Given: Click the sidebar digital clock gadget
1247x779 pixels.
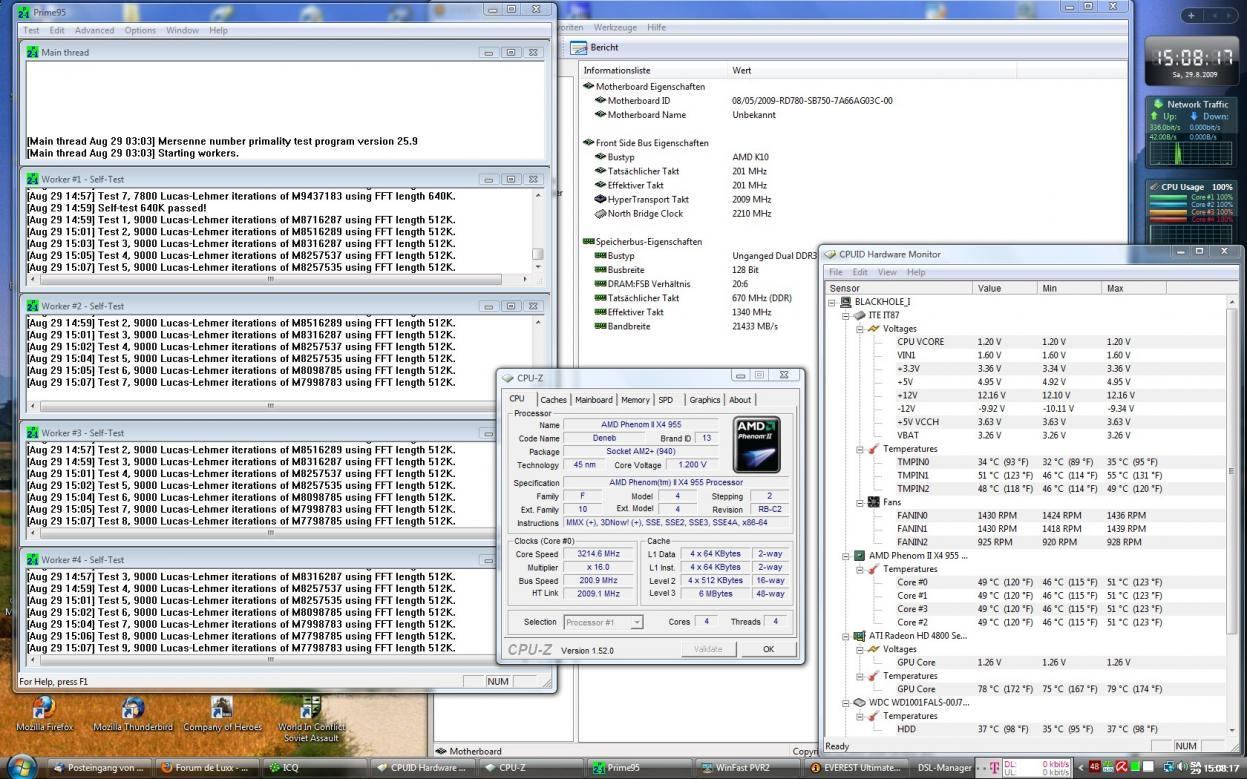Looking at the screenshot, I should point(1190,61).
